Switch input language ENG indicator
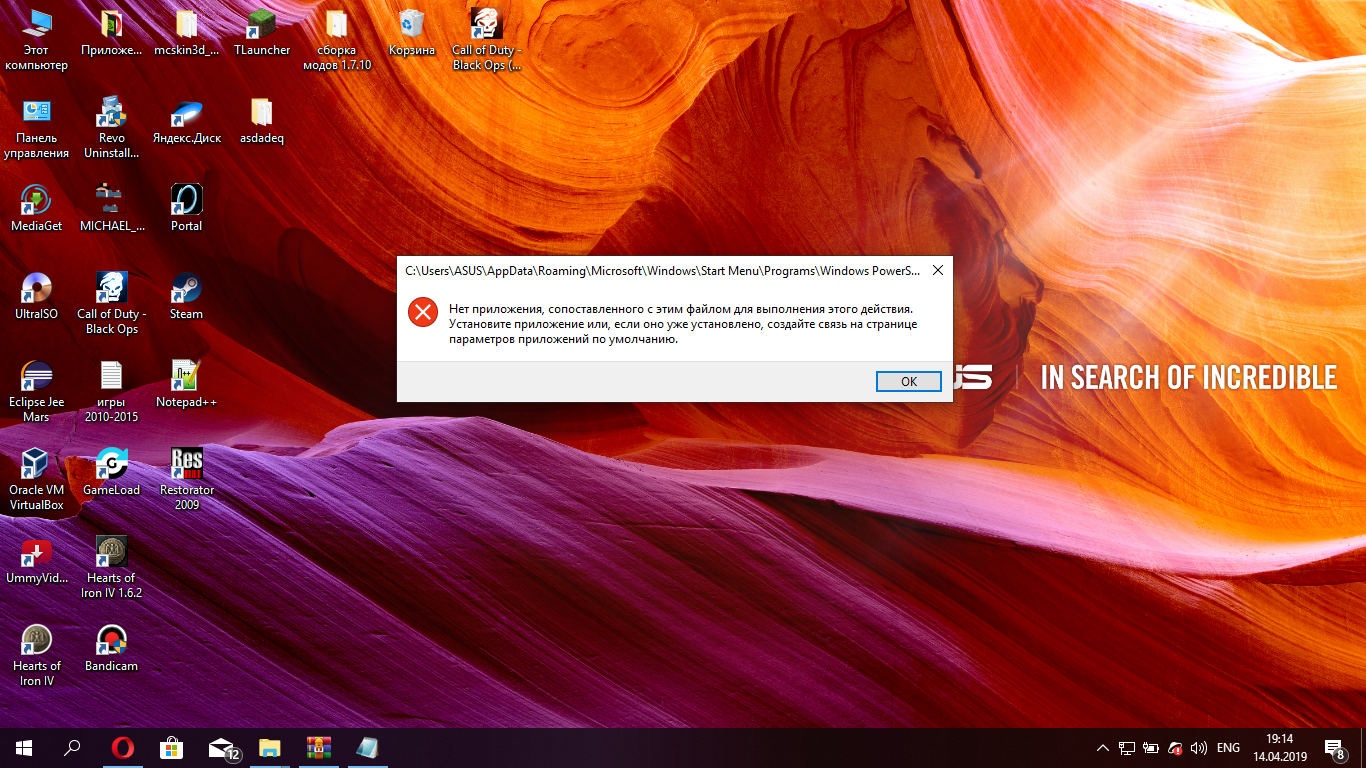The image size is (1366, 768). click(1228, 748)
